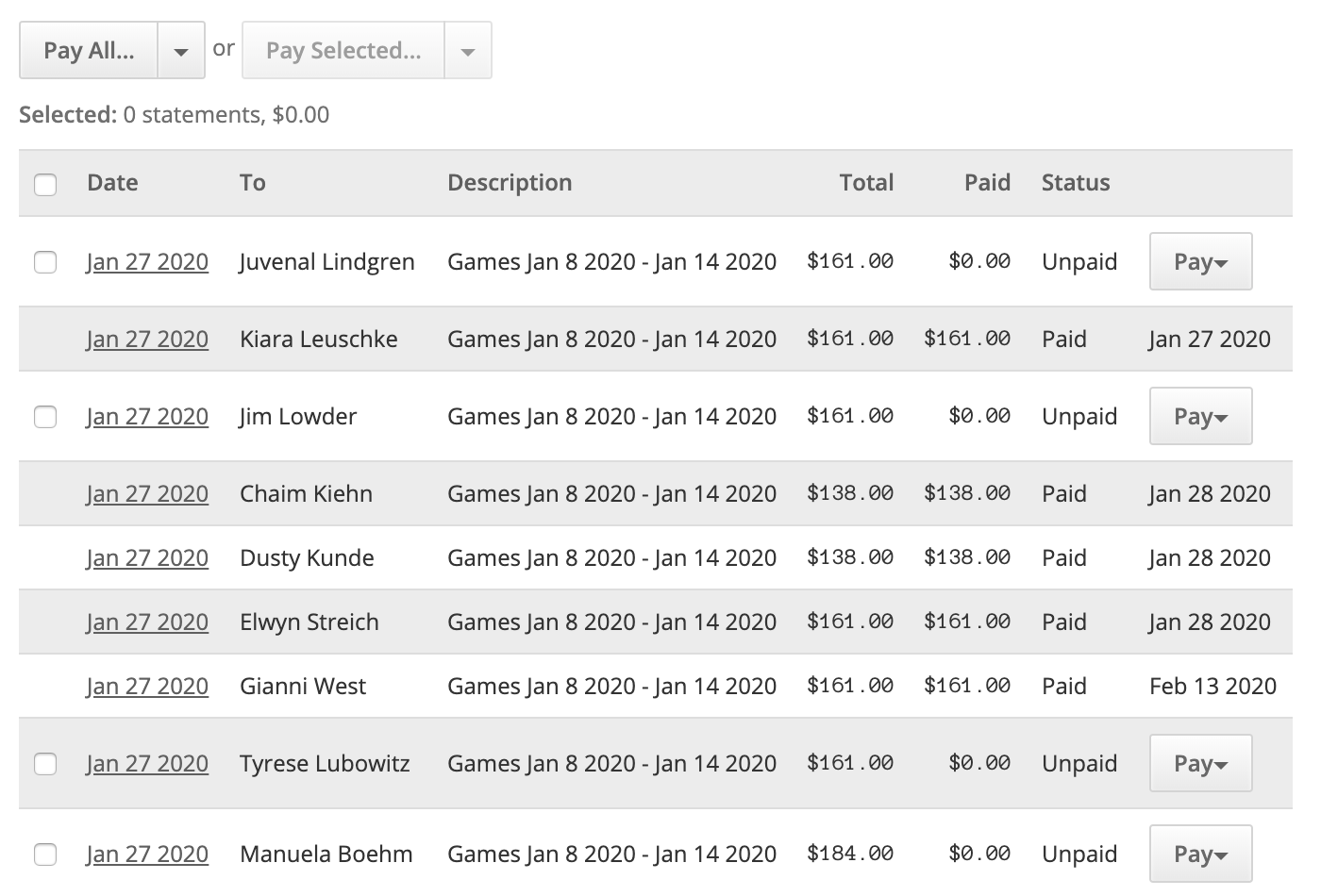Click Dusty Kunde's $138.00 total
Image resolution: width=1321 pixels, height=896 pixels.
click(x=850, y=557)
